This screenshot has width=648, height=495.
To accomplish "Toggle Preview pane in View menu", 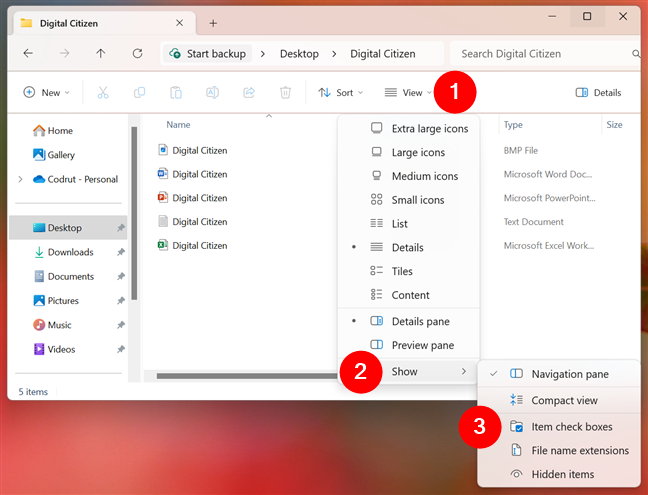I will click(408, 345).
